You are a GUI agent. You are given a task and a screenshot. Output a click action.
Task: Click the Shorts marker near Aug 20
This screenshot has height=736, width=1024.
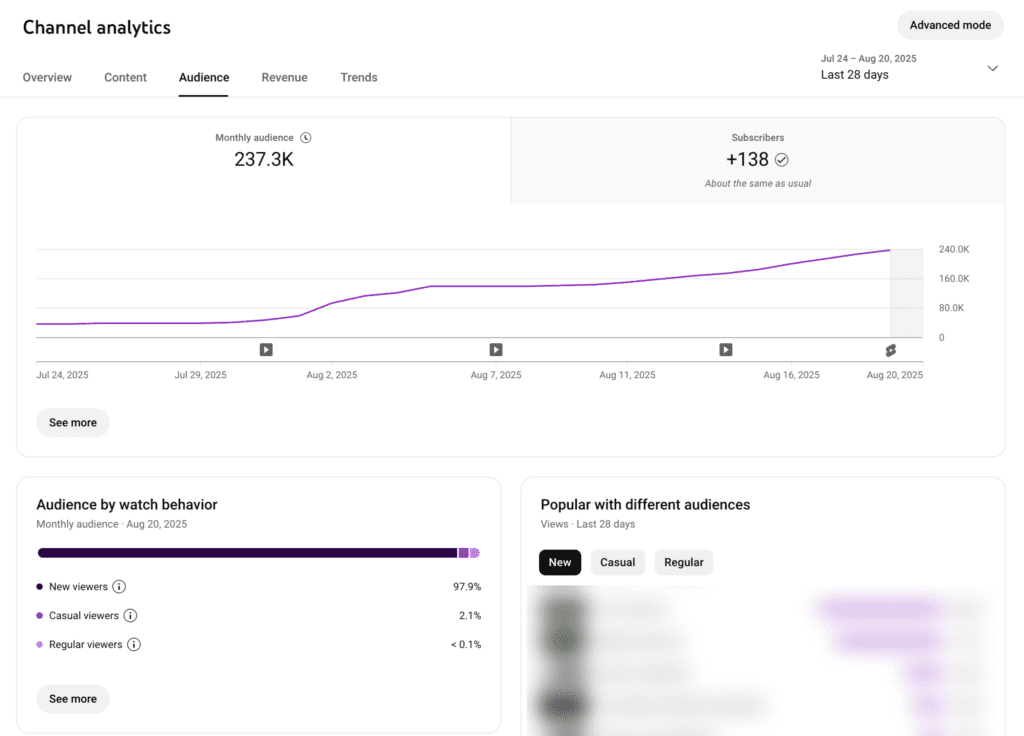891,350
